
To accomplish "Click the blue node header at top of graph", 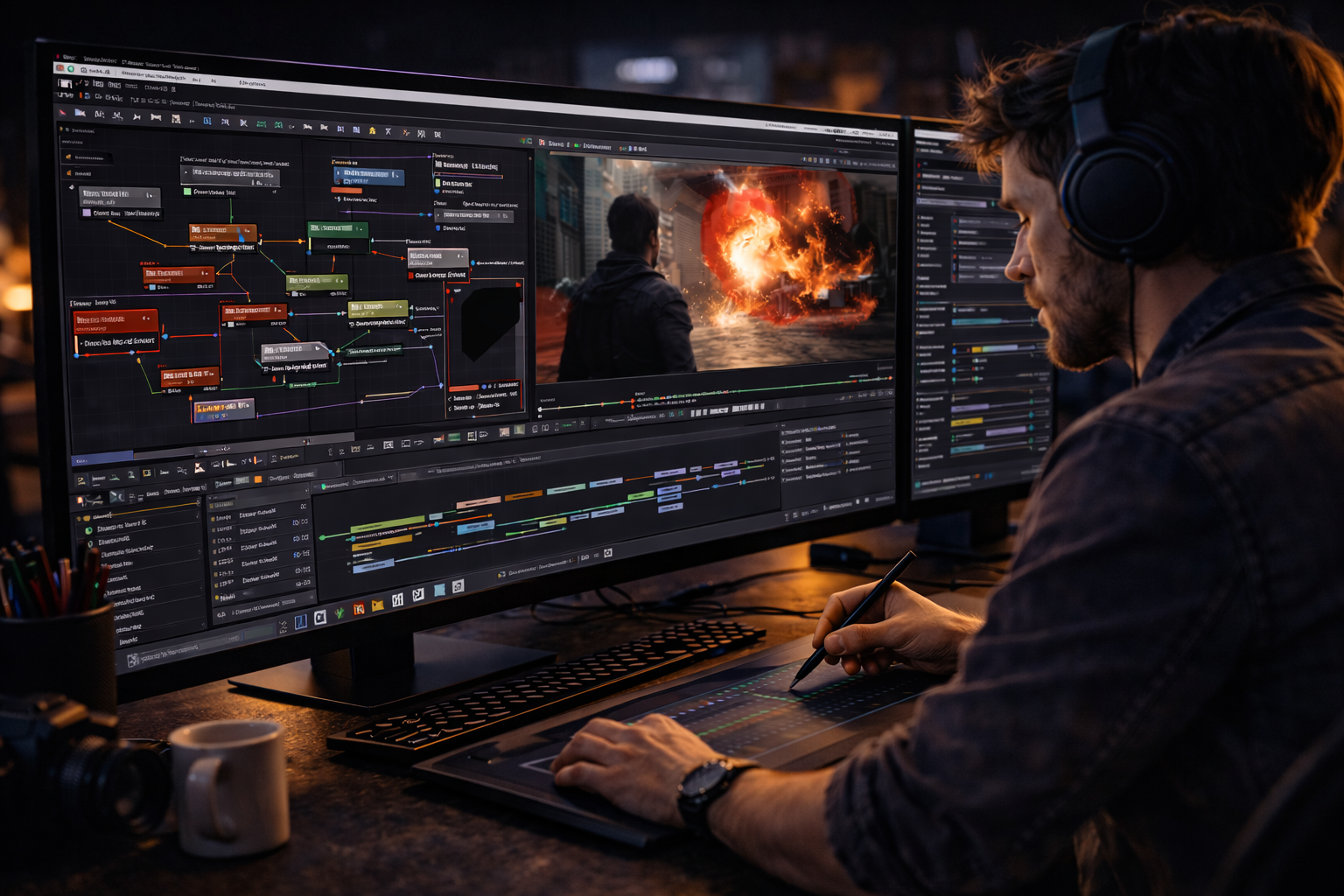I will pos(367,175).
